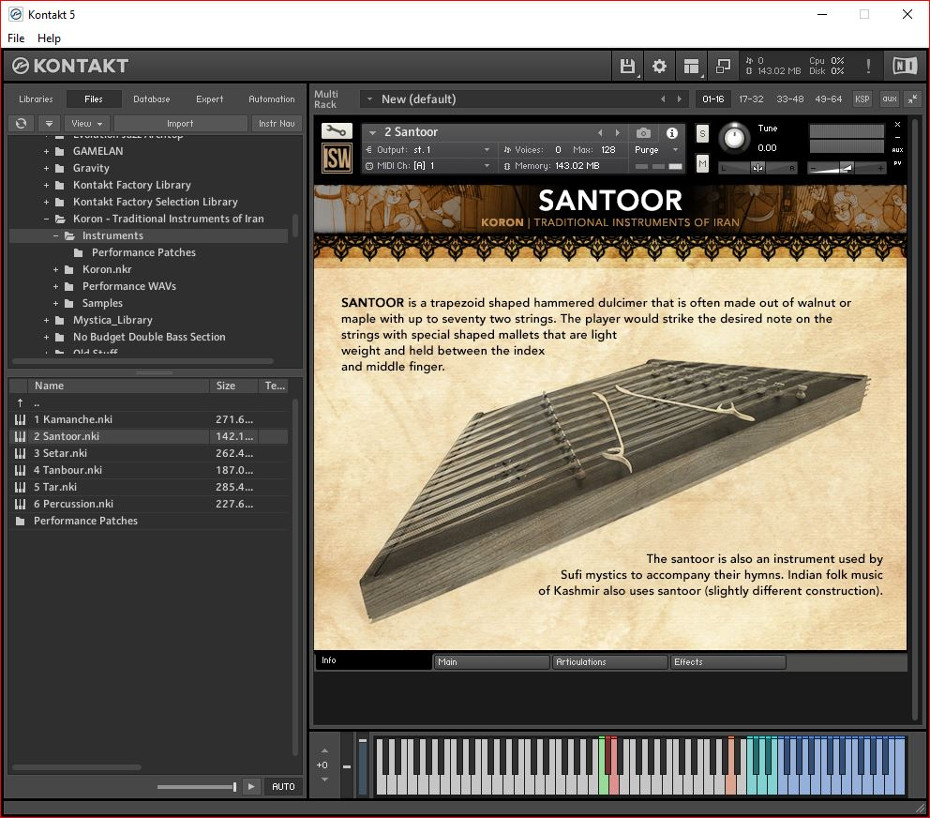Viewport: 930px width, 818px height.
Task: Open the View dropdown
Action: 87,123
